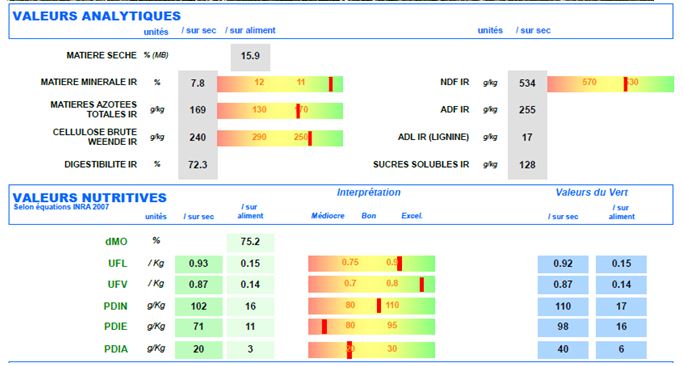Image resolution: width=683 pixels, height=366 pixels.
Task: Click the Matière Sèche value 15.9 cell
Action: click(250, 57)
